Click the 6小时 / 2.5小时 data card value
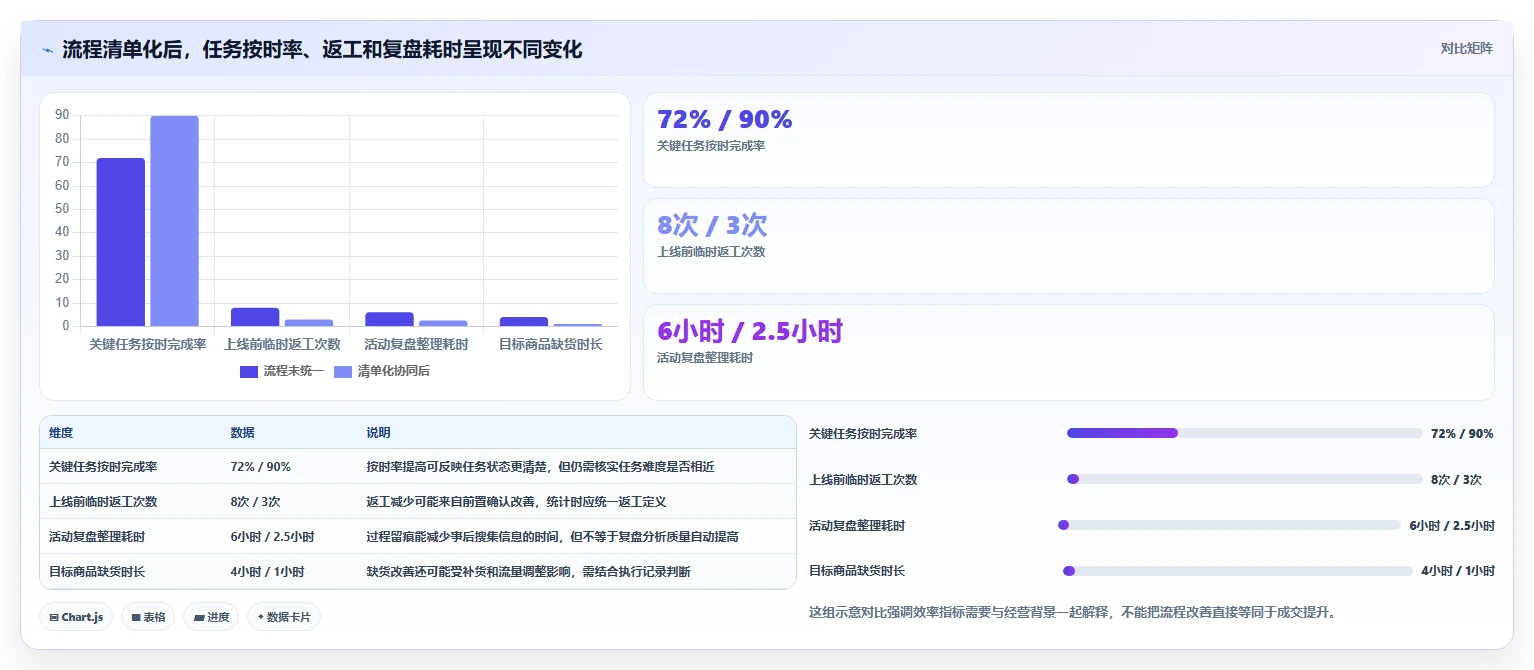This screenshot has height=670, width=1534. coord(750,332)
